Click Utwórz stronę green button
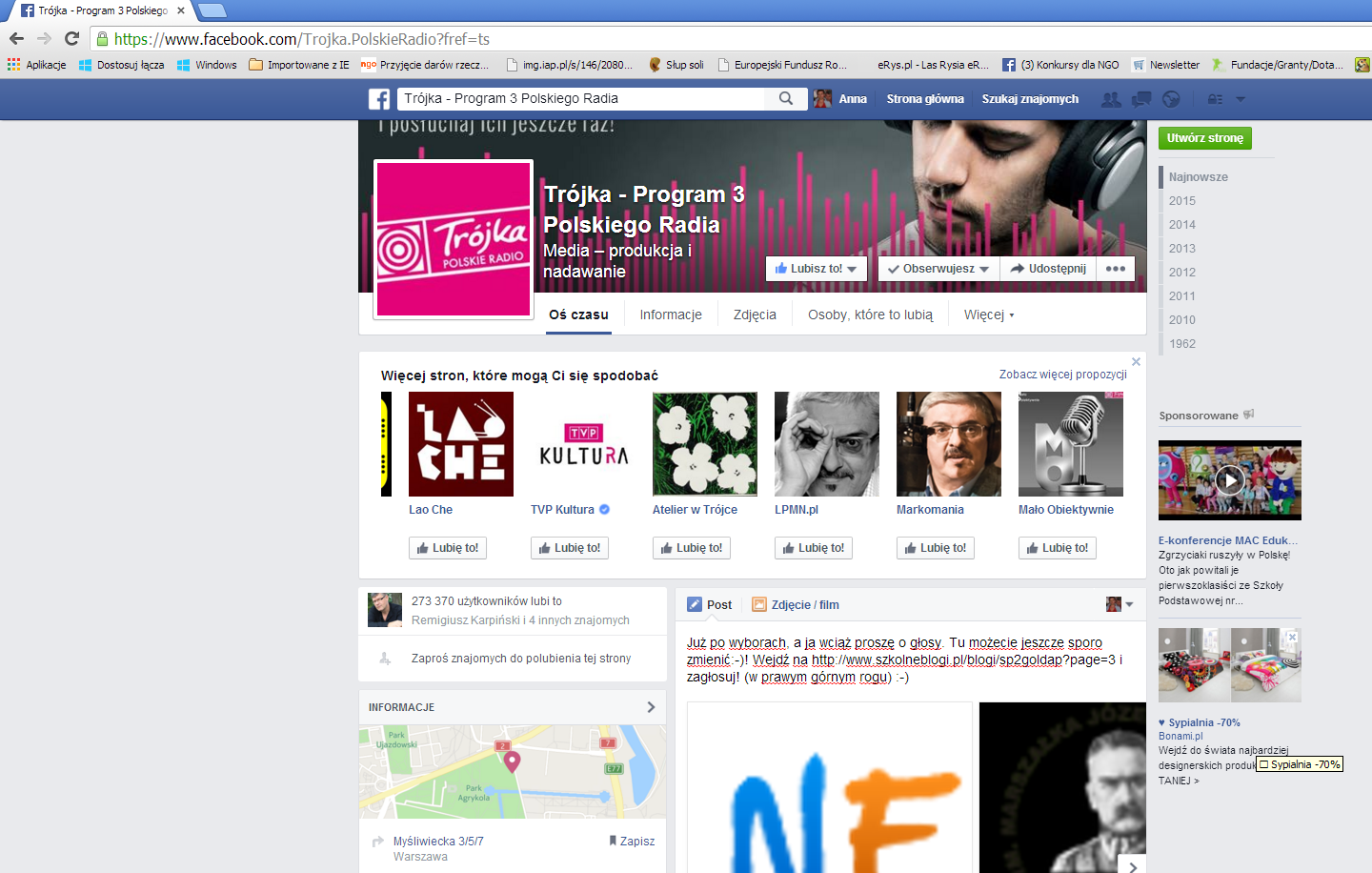The width and height of the screenshot is (1372, 873). 1205,138
